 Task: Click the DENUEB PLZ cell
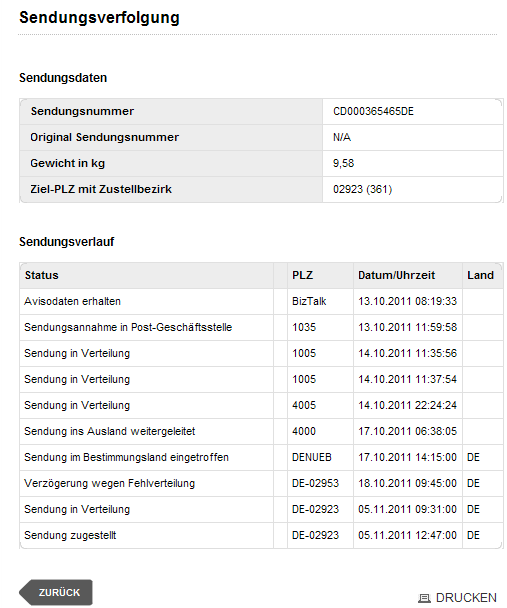pyautogui.click(x=312, y=457)
